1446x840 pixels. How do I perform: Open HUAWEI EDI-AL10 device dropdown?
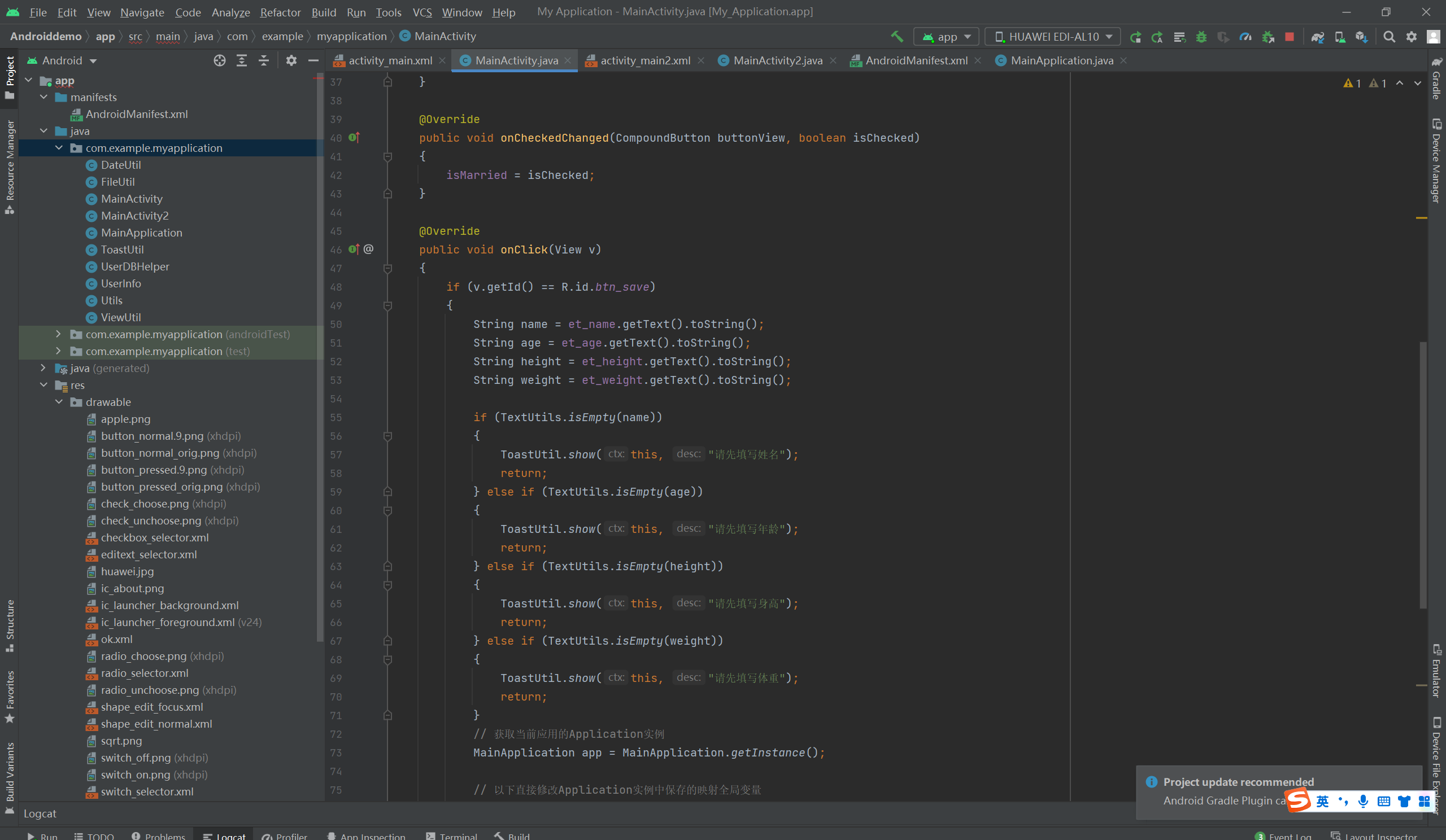coord(1052,37)
